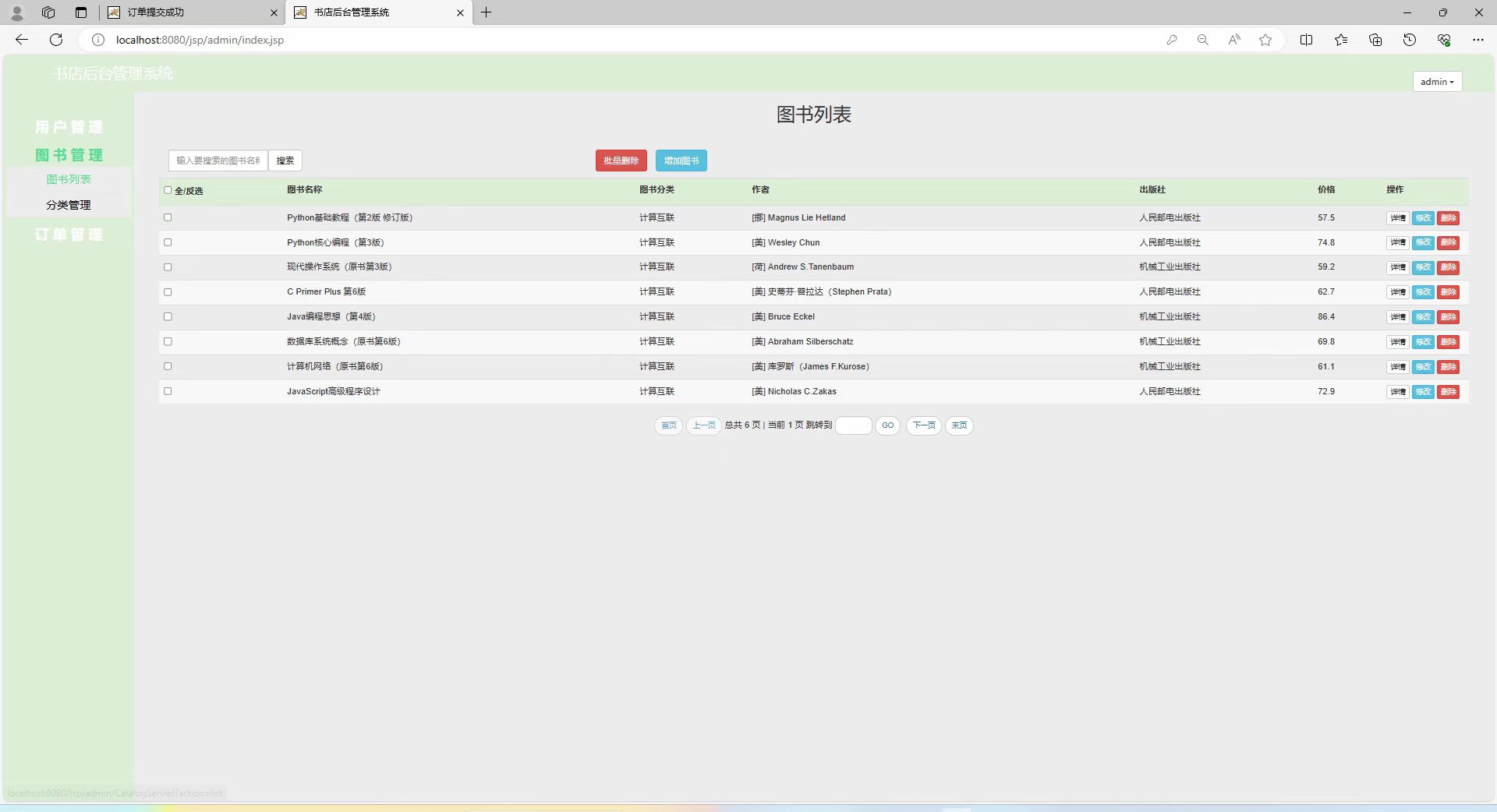Click the price value 86.4

(x=1326, y=316)
